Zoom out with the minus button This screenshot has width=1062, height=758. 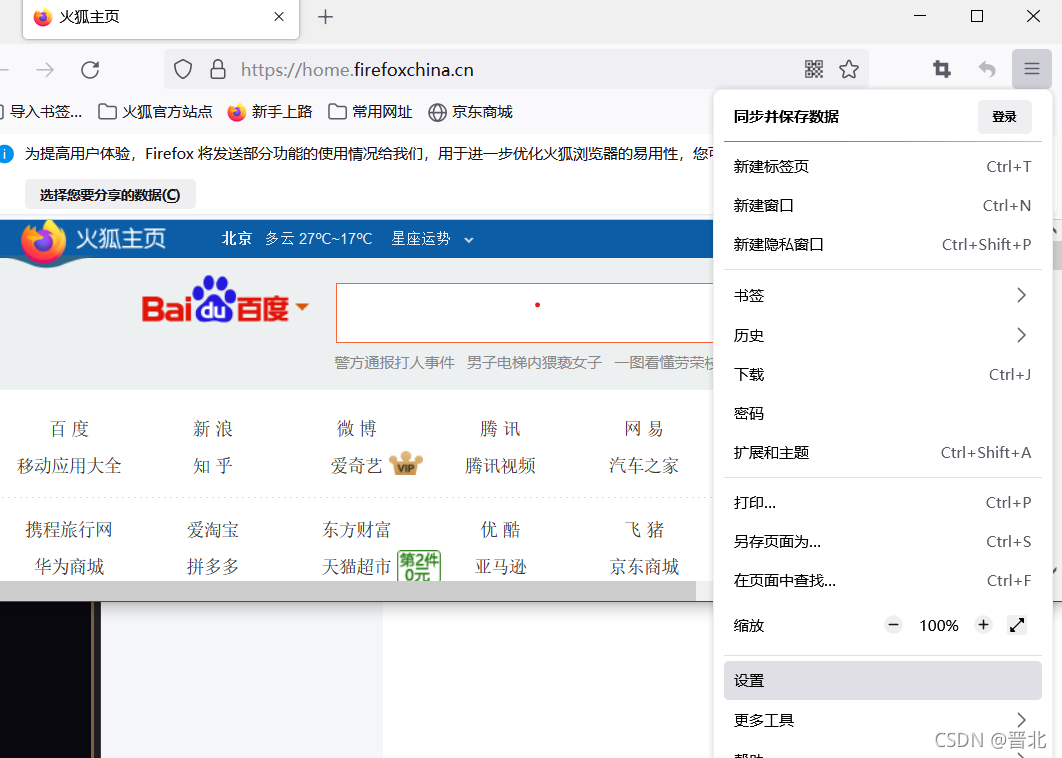893,625
